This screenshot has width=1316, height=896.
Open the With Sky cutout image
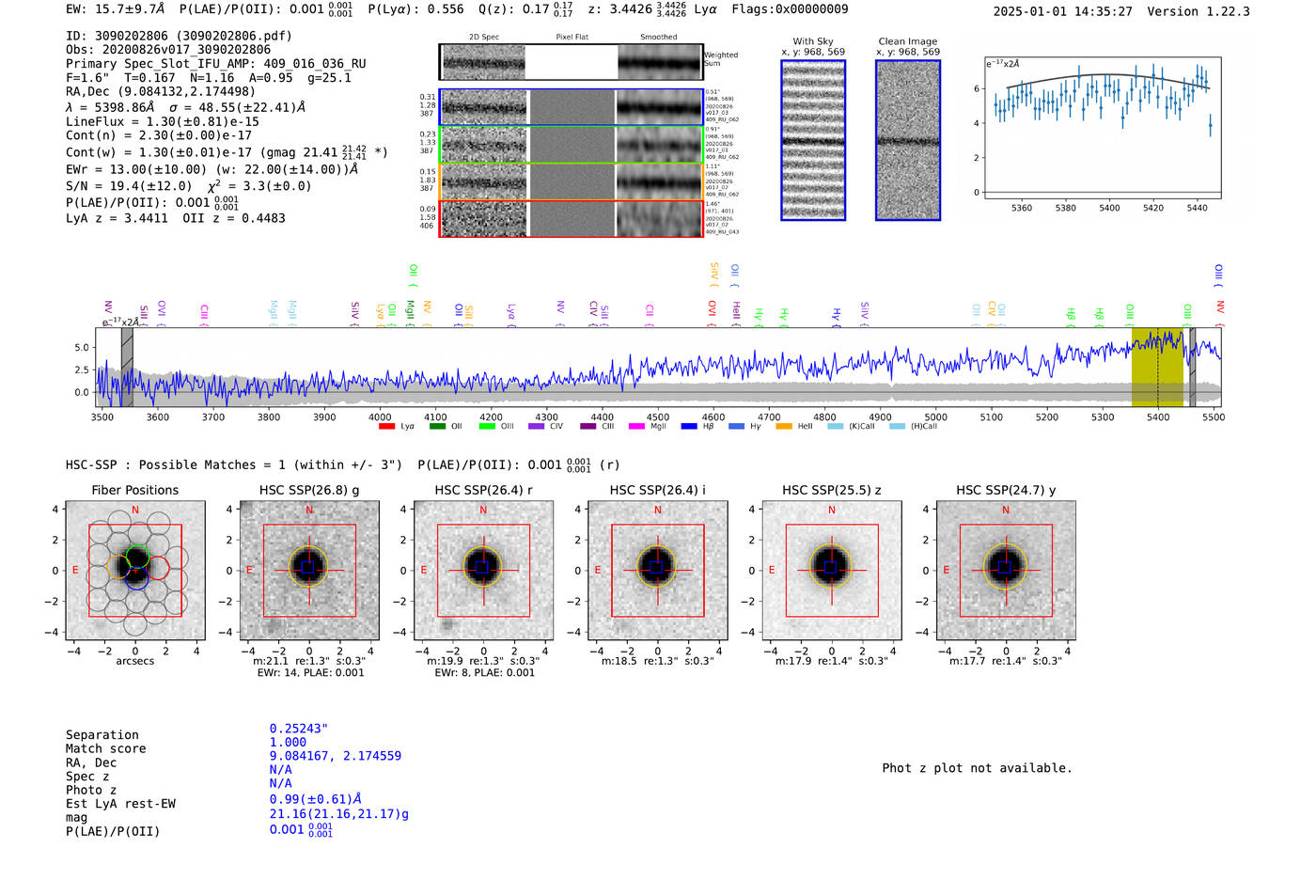click(813, 140)
